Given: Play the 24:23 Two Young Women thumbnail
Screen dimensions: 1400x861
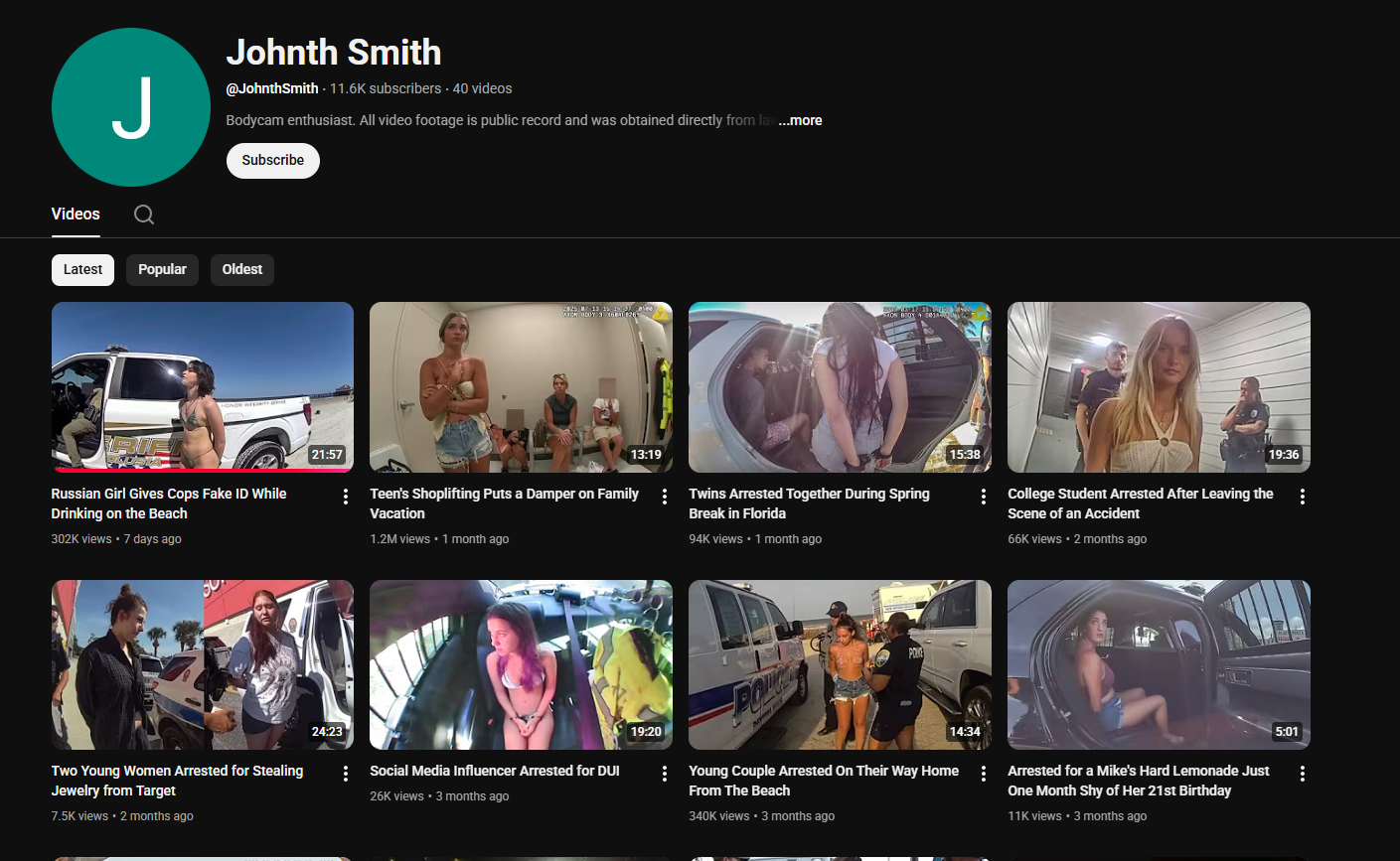Looking at the screenshot, I should tap(203, 664).
